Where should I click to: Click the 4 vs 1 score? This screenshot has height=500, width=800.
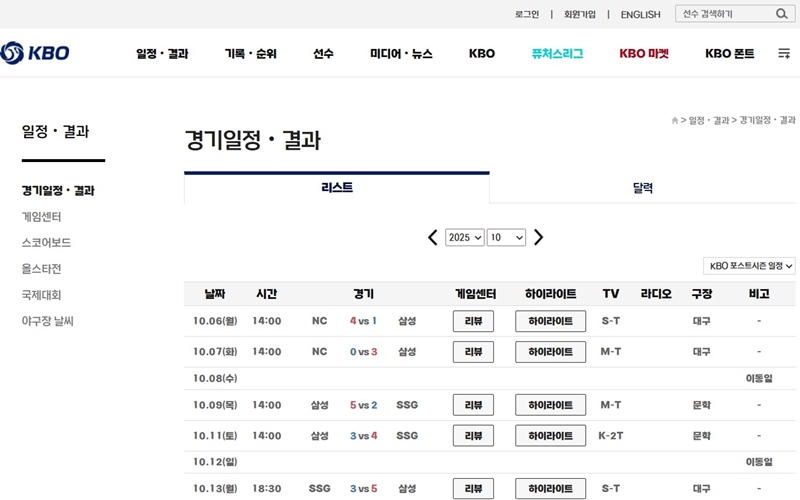coord(363,321)
